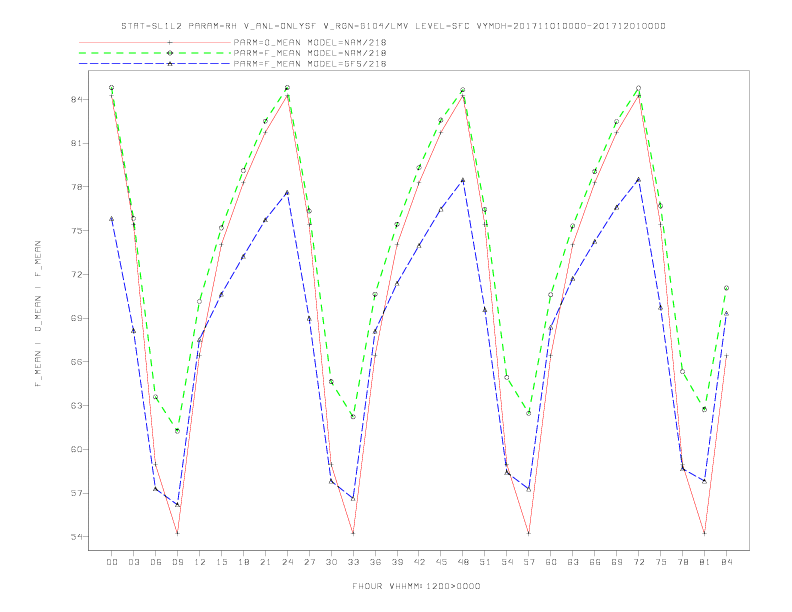Click the y-axis tick label 78
Screen dimensions: 792x612
coord(76,187)
